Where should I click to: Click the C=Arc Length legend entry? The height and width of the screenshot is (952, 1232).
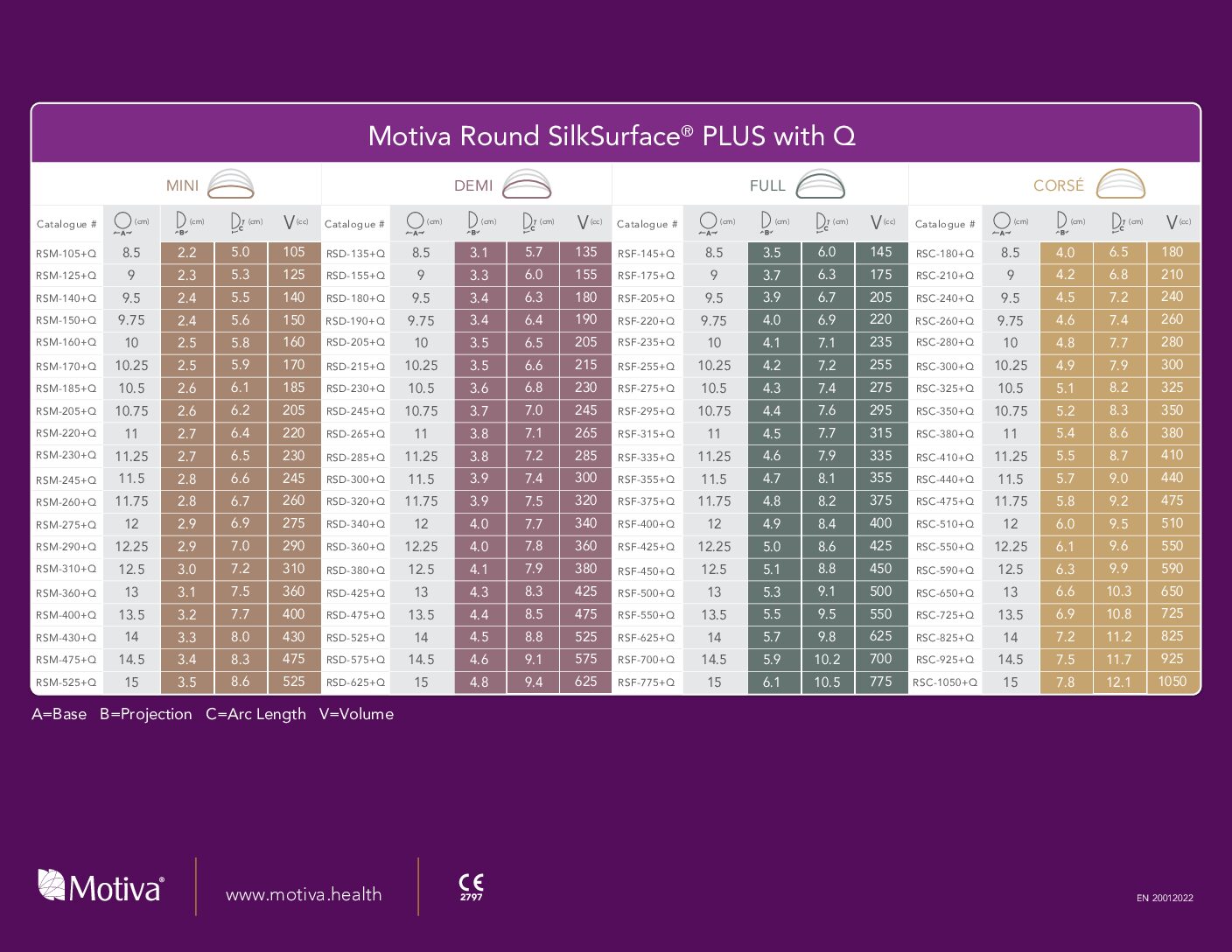click(255, 714)
